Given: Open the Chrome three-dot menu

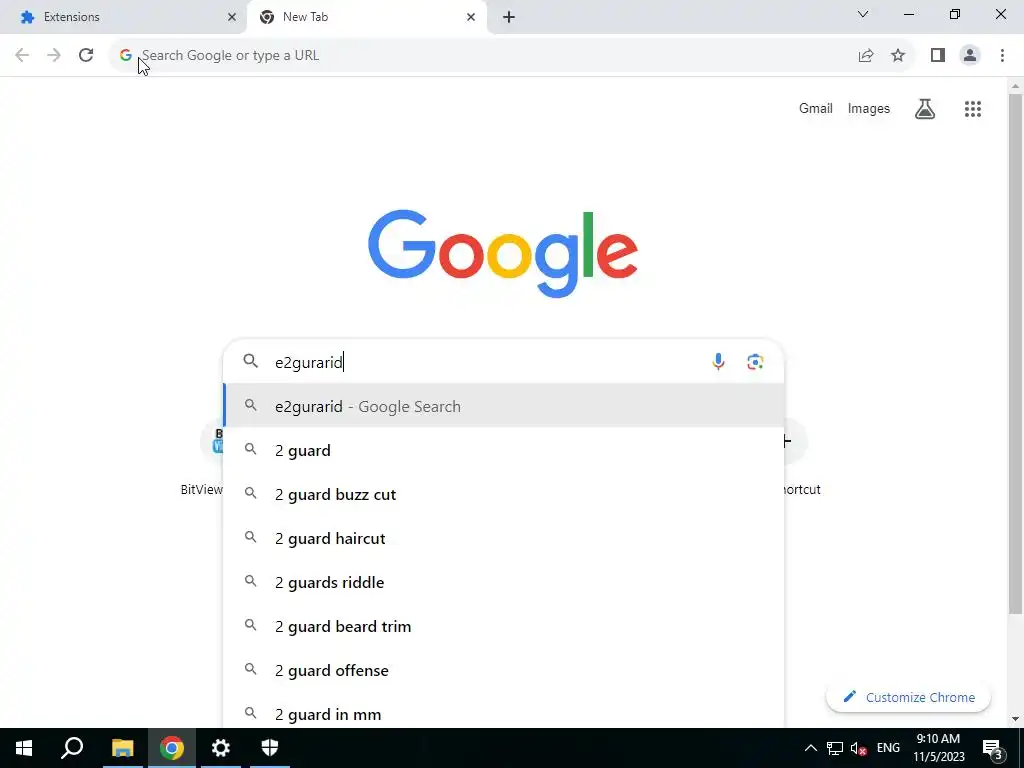Looking at the screenshot, I should pyautogui.click(x=1002, y=56).
